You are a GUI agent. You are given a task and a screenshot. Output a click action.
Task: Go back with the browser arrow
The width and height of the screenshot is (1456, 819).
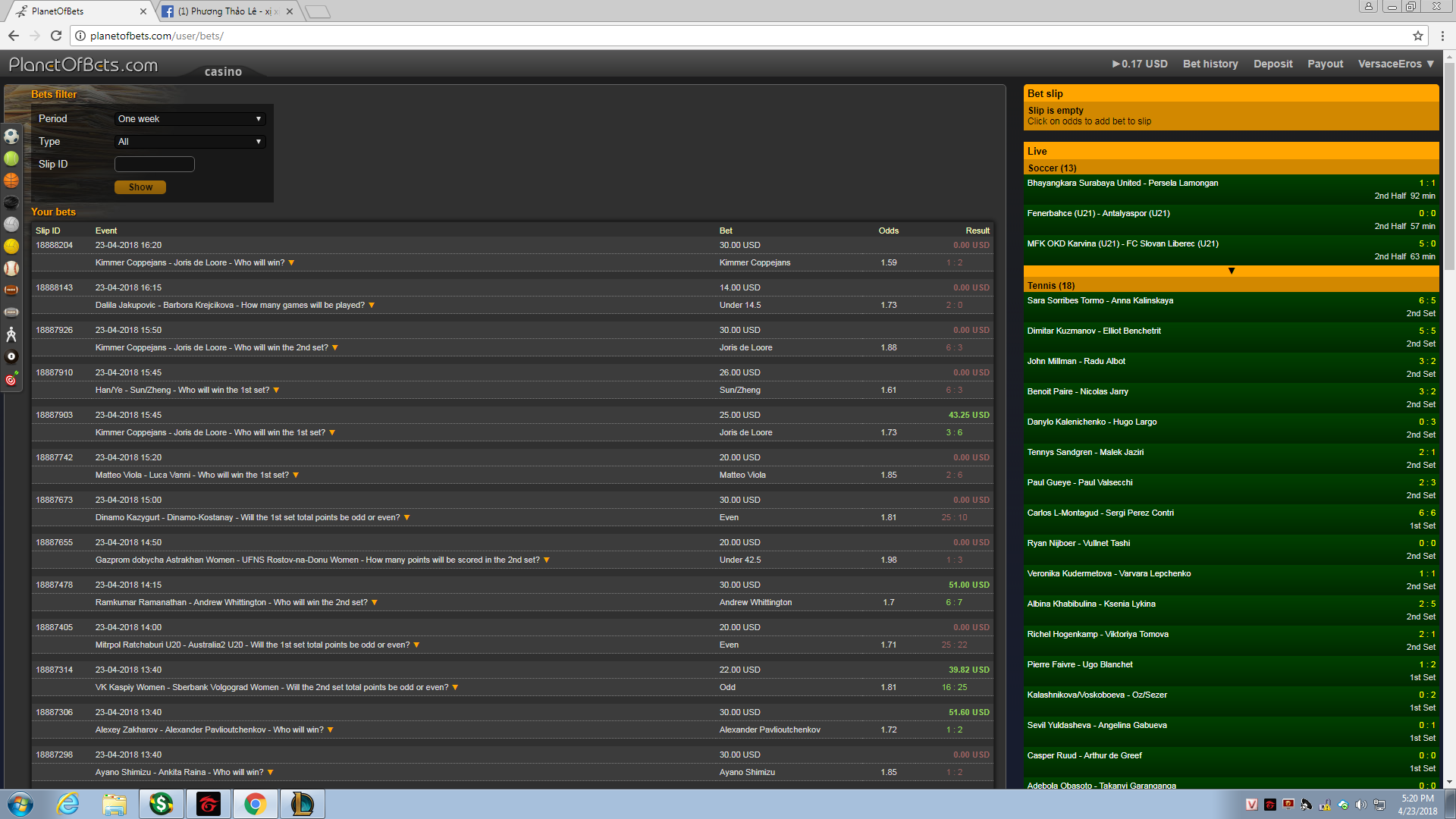13,36
